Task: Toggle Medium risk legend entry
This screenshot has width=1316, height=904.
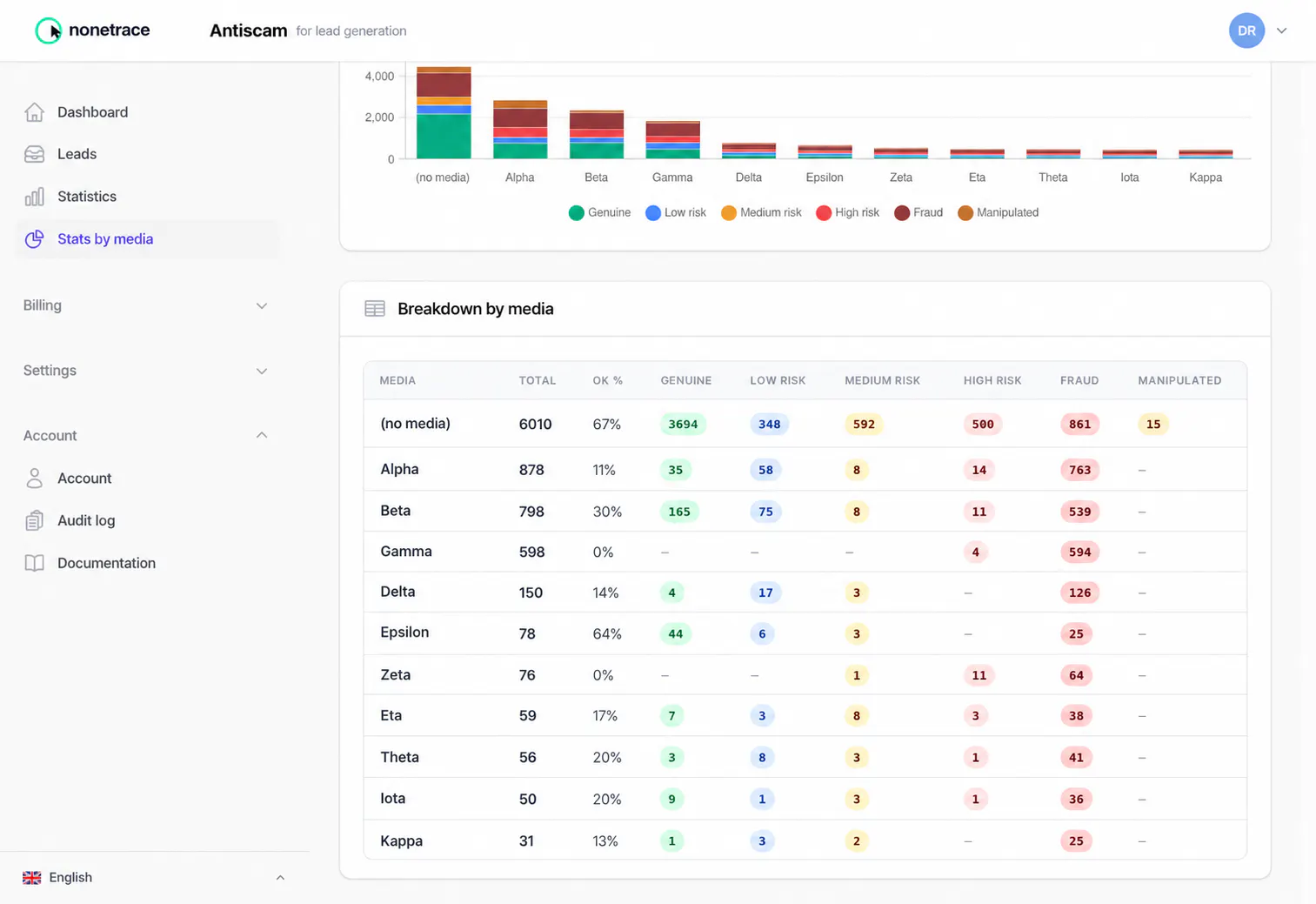Action: [761, 212]
